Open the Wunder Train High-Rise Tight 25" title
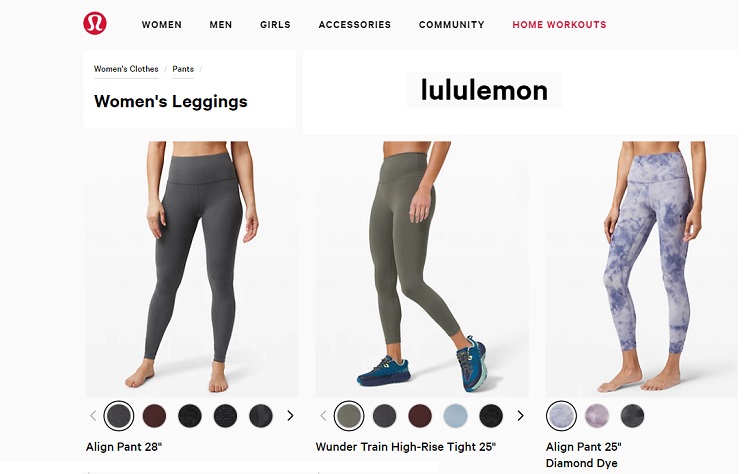 [x=406, y=447]
